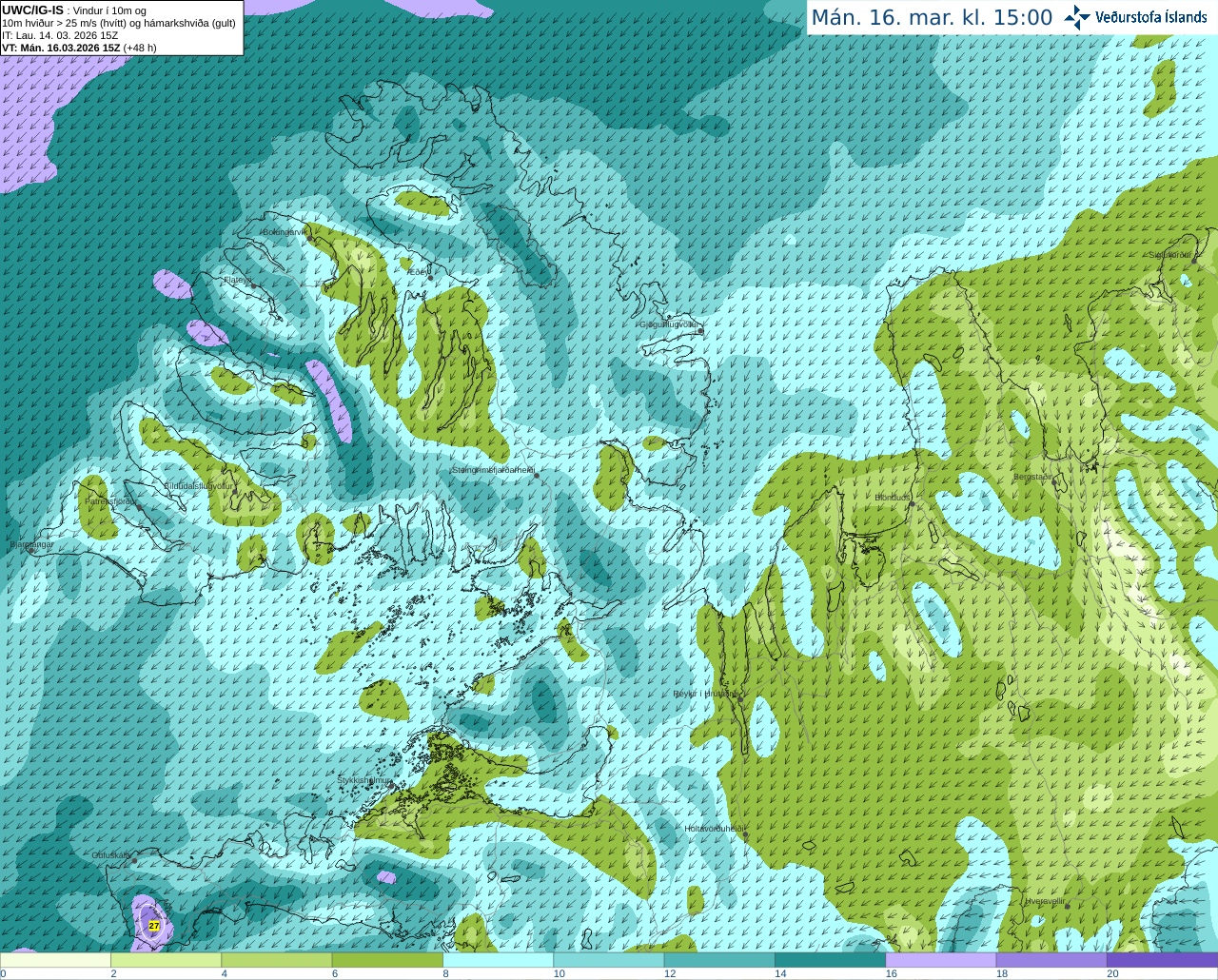Pick the 8–10 m/s pale cyan legend swatch
This screenshot has width=1218, height=980.
(x=498, y=960)
